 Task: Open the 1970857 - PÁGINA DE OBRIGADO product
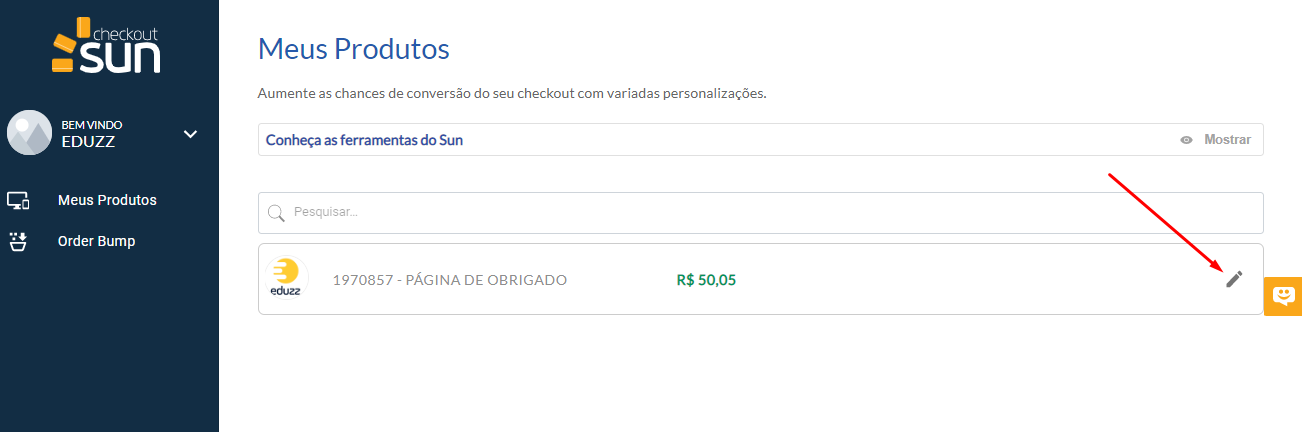click(449, 280)
